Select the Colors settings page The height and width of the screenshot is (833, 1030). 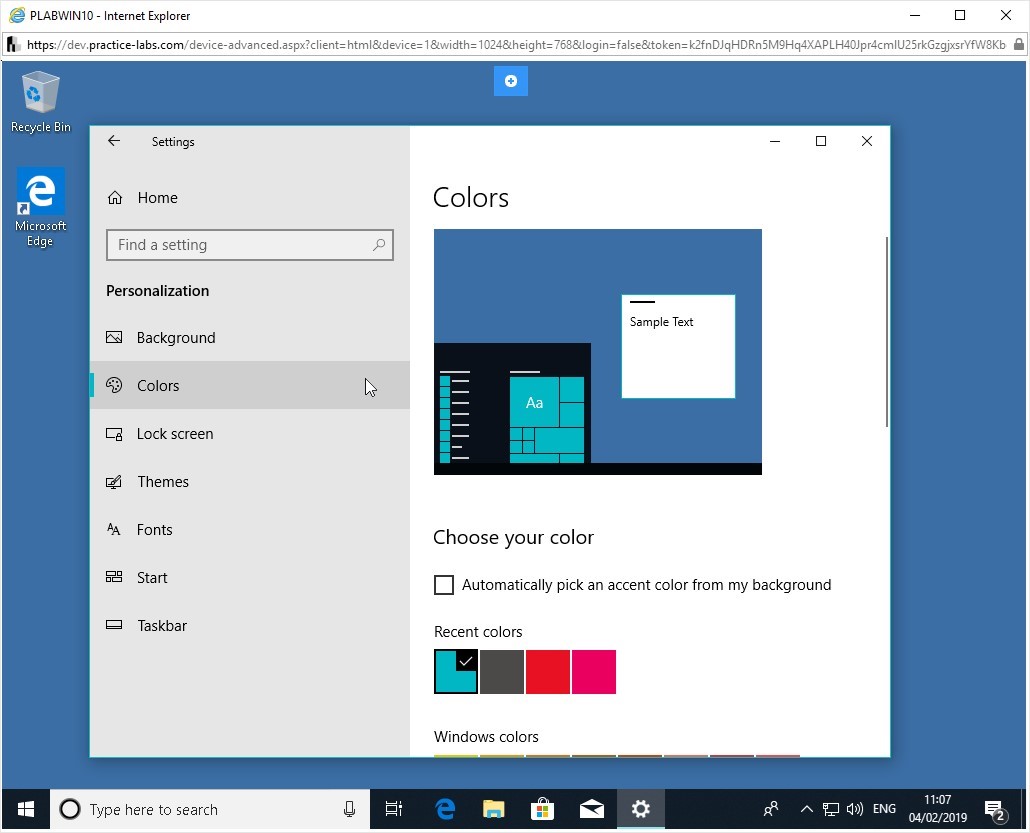tap(250, 386)
